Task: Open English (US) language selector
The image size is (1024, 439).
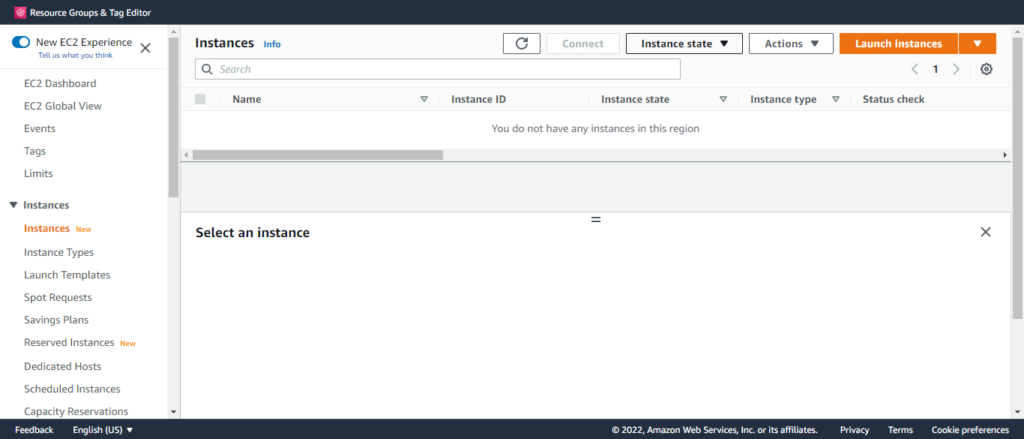Action: [x=103, y=430]
